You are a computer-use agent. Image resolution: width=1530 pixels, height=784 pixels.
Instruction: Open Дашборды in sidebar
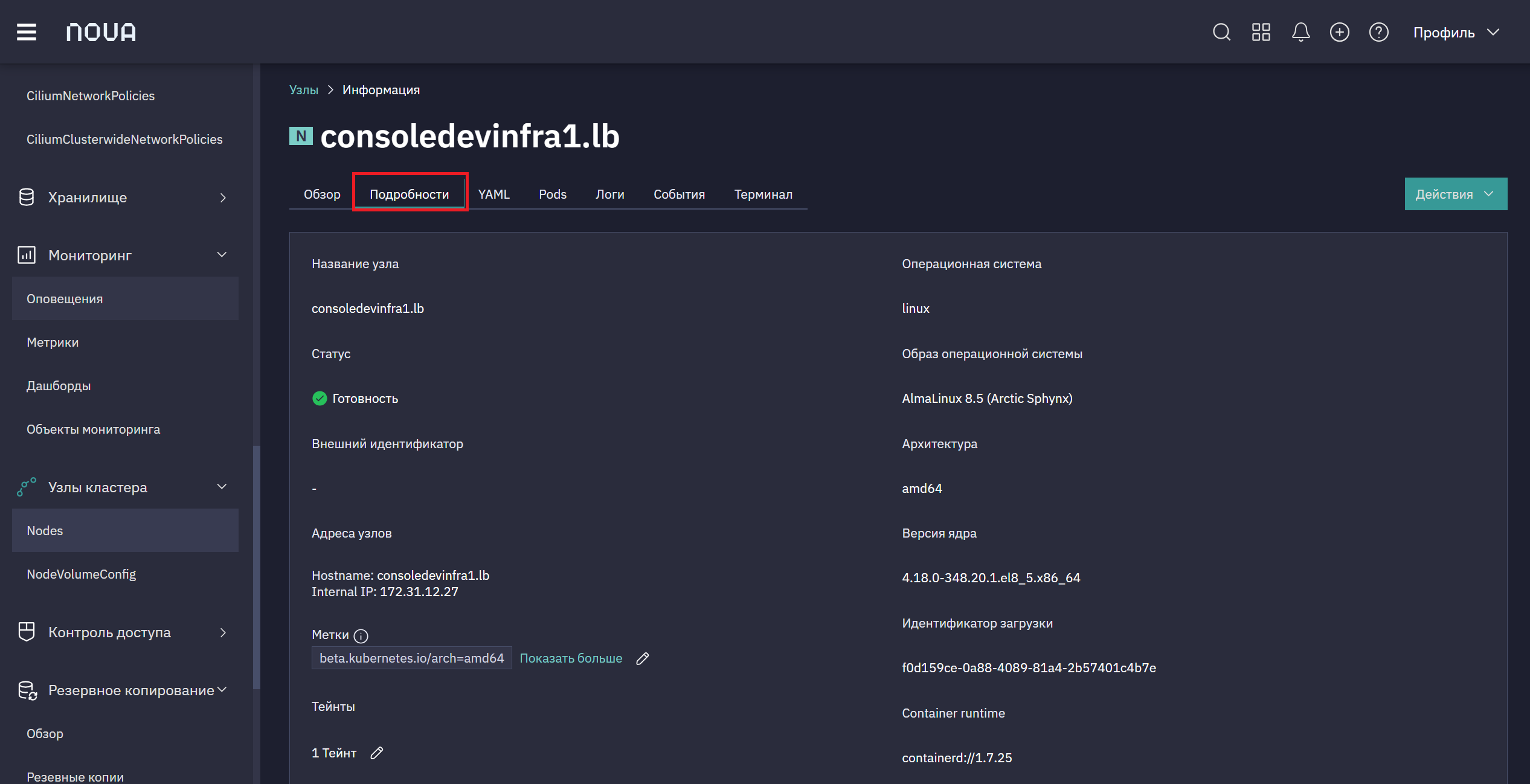(125, 385)
